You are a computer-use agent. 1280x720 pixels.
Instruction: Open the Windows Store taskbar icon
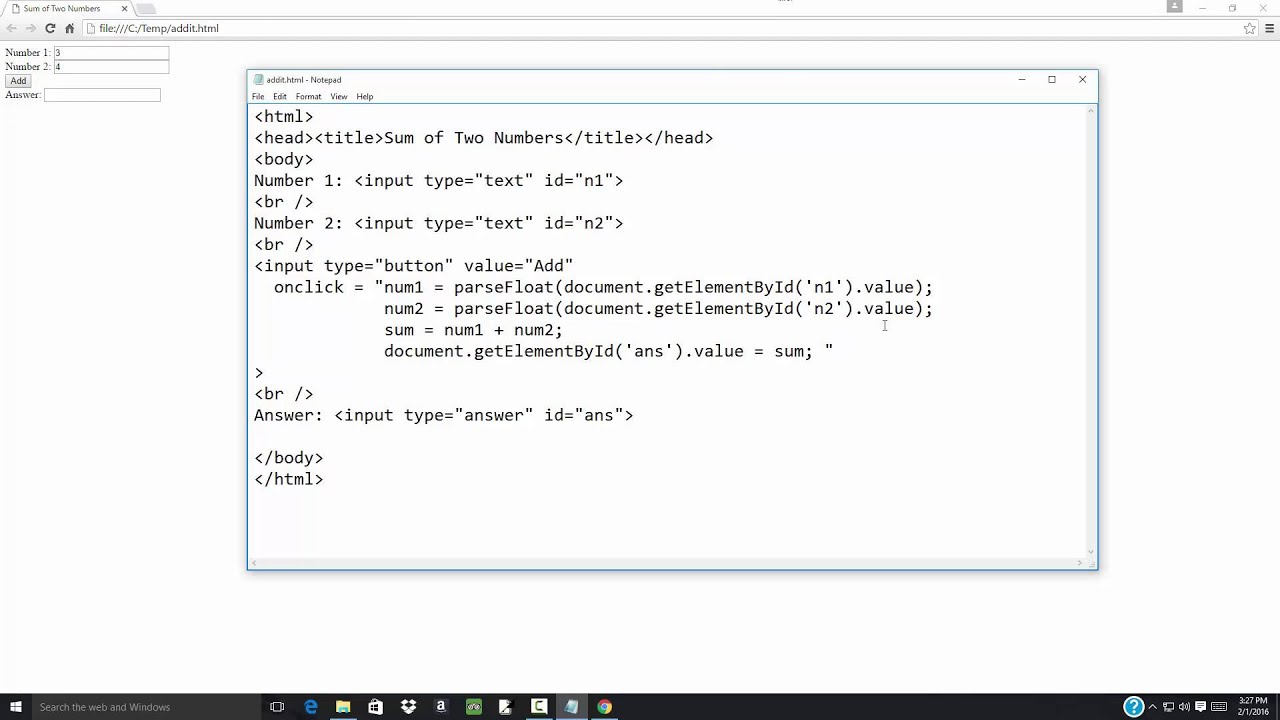click(x=375, y=707)
